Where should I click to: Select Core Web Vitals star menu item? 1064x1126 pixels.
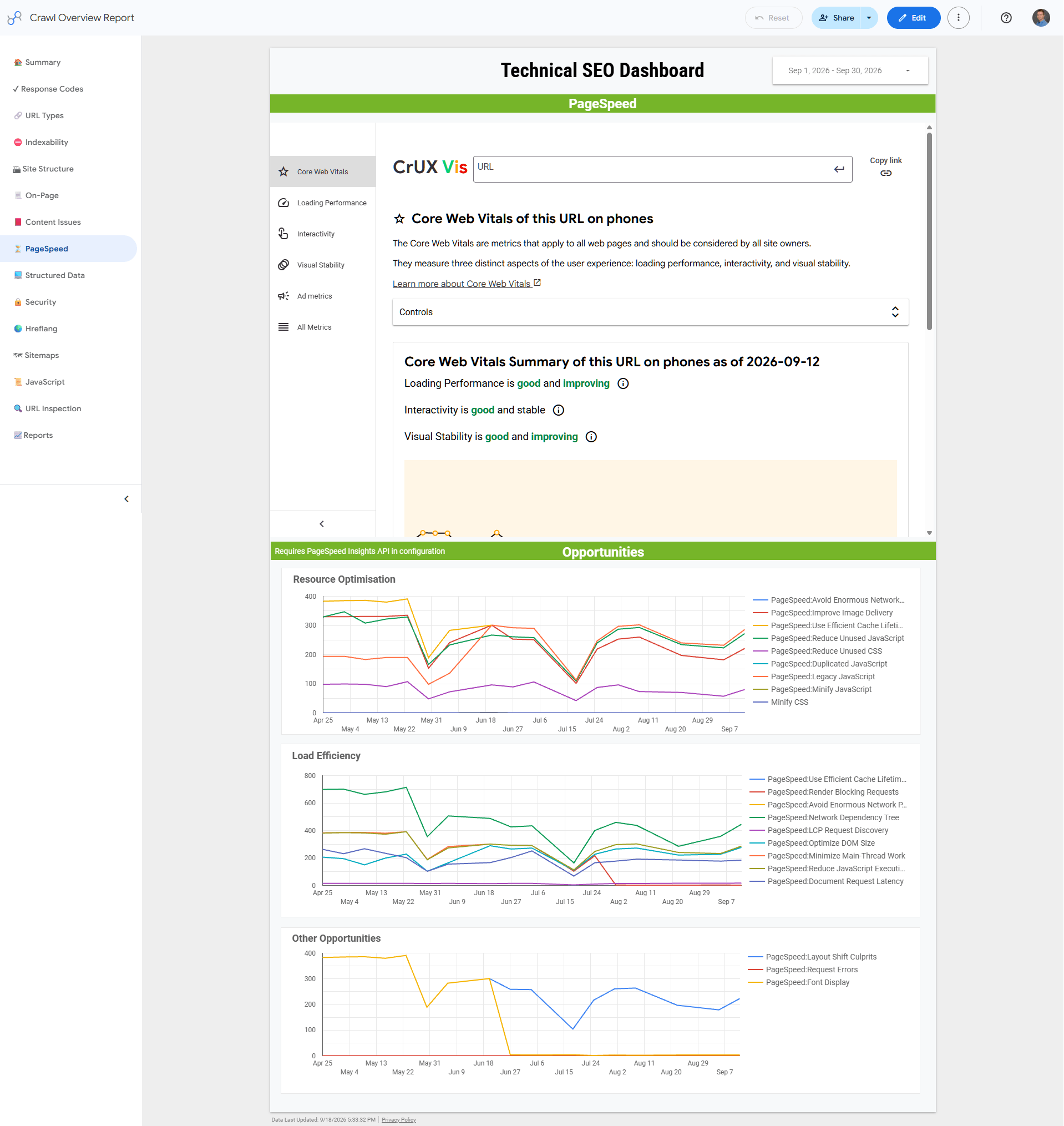[322, 172]
